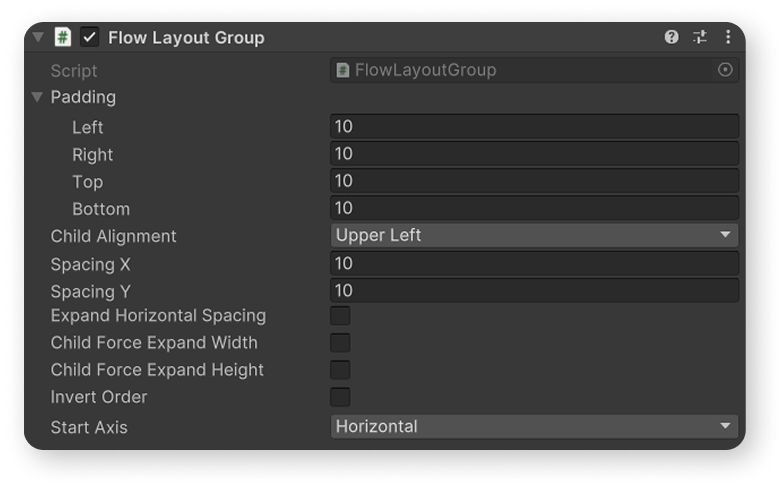Collapse the Padding foldout
This screenshot has width=783, height=488.
37,97
